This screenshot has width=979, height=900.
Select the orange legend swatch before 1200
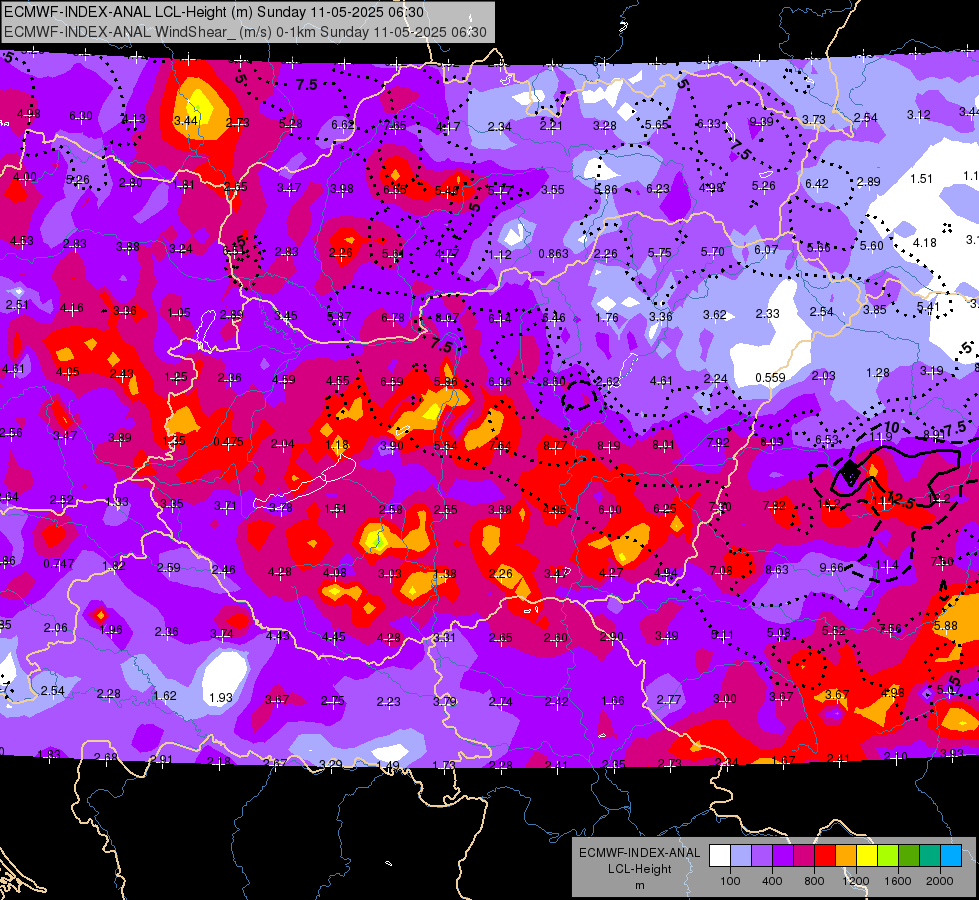[846, 856]
